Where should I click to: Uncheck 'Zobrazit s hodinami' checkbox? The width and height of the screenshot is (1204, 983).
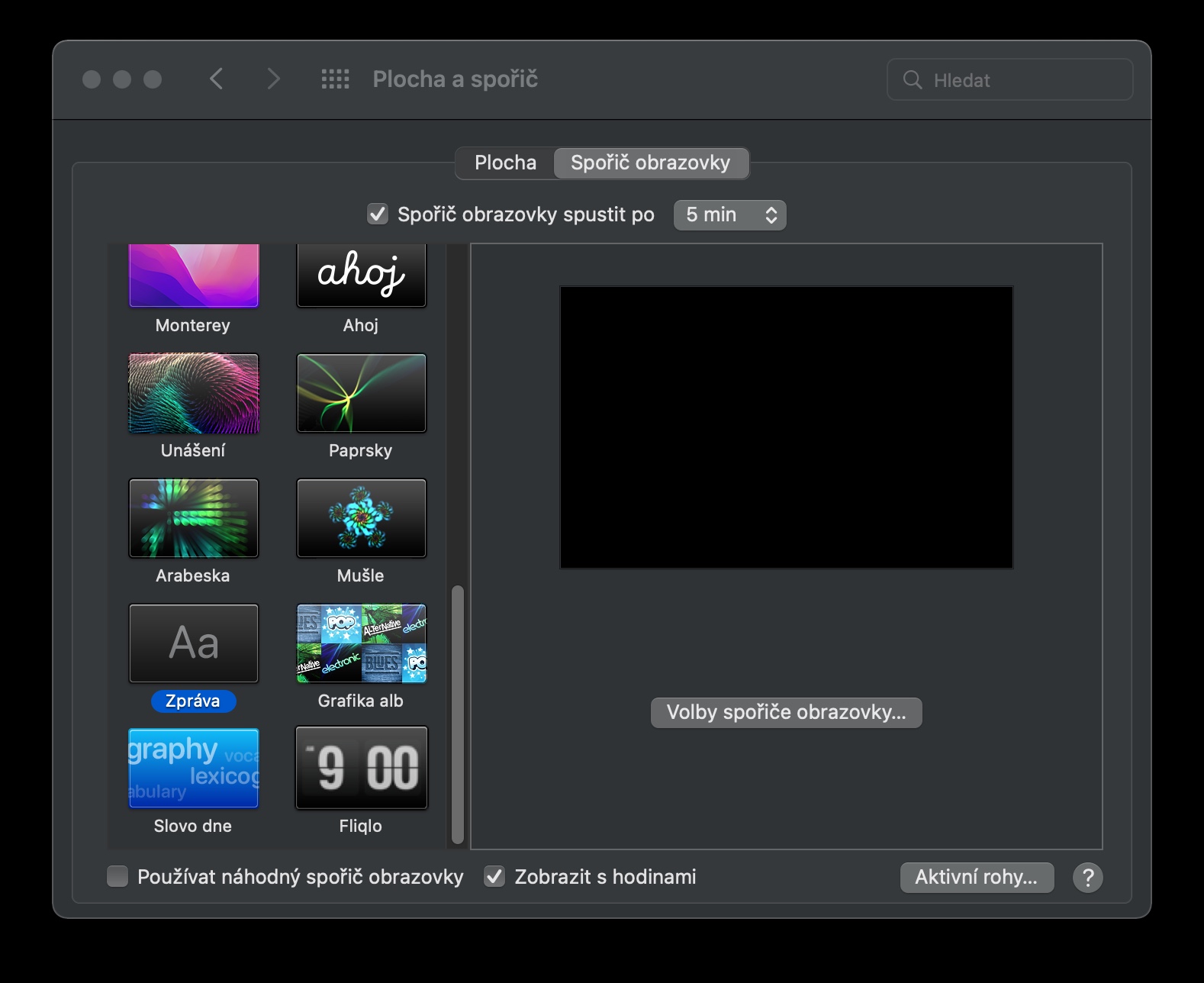point(494,877)
